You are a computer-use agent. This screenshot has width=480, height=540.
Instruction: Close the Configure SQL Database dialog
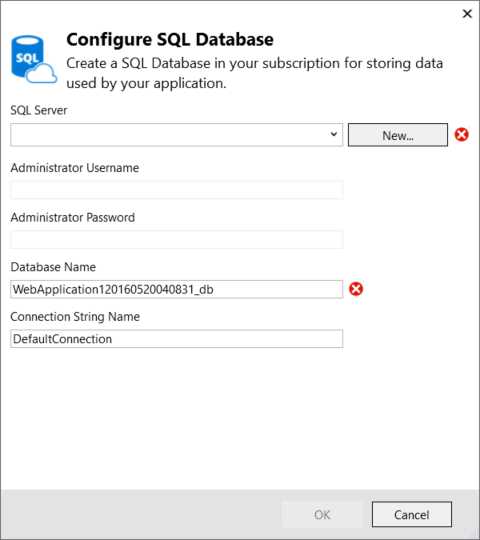click(x=467, y=14)
